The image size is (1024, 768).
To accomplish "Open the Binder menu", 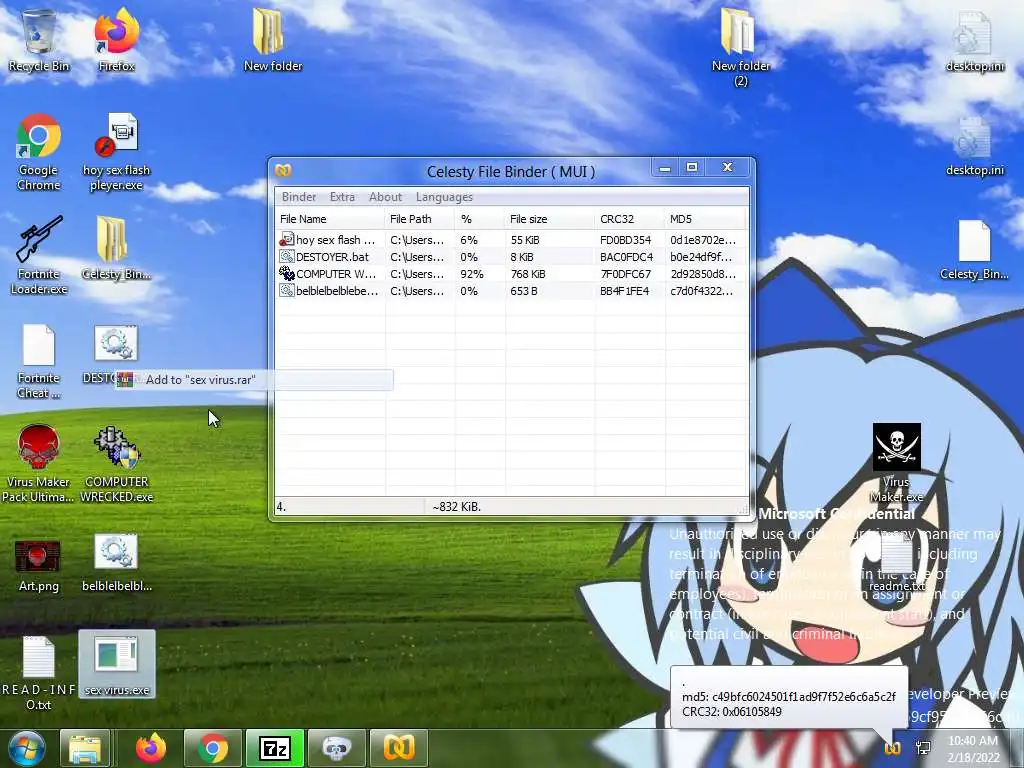I will coord(298,197).
